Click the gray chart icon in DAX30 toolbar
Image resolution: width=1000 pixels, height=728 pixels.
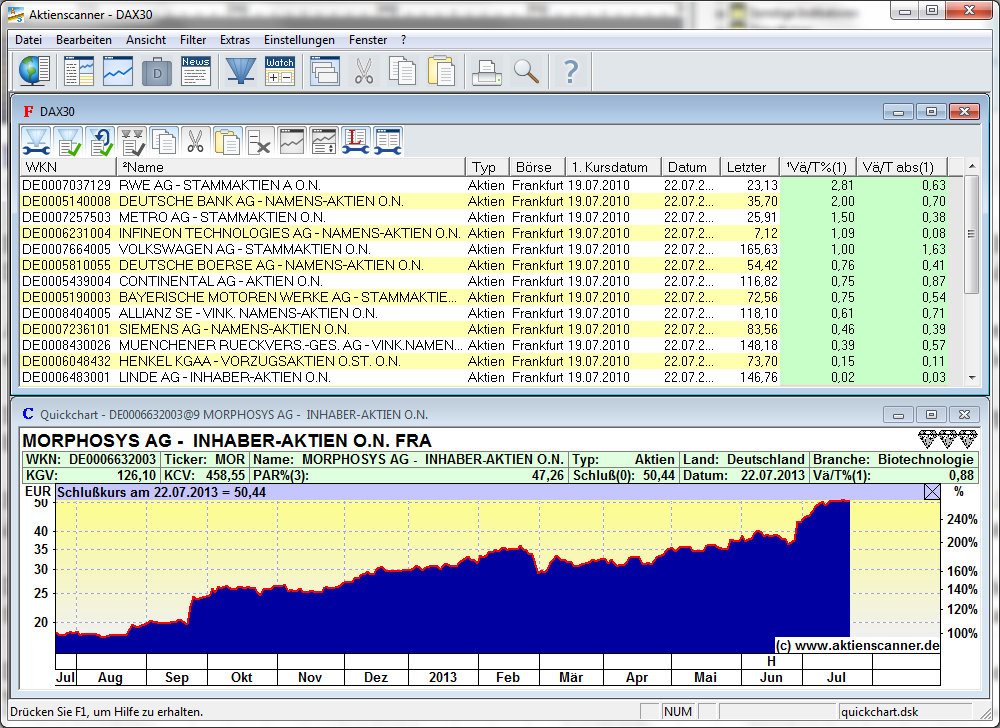click(x=291, y=141)
